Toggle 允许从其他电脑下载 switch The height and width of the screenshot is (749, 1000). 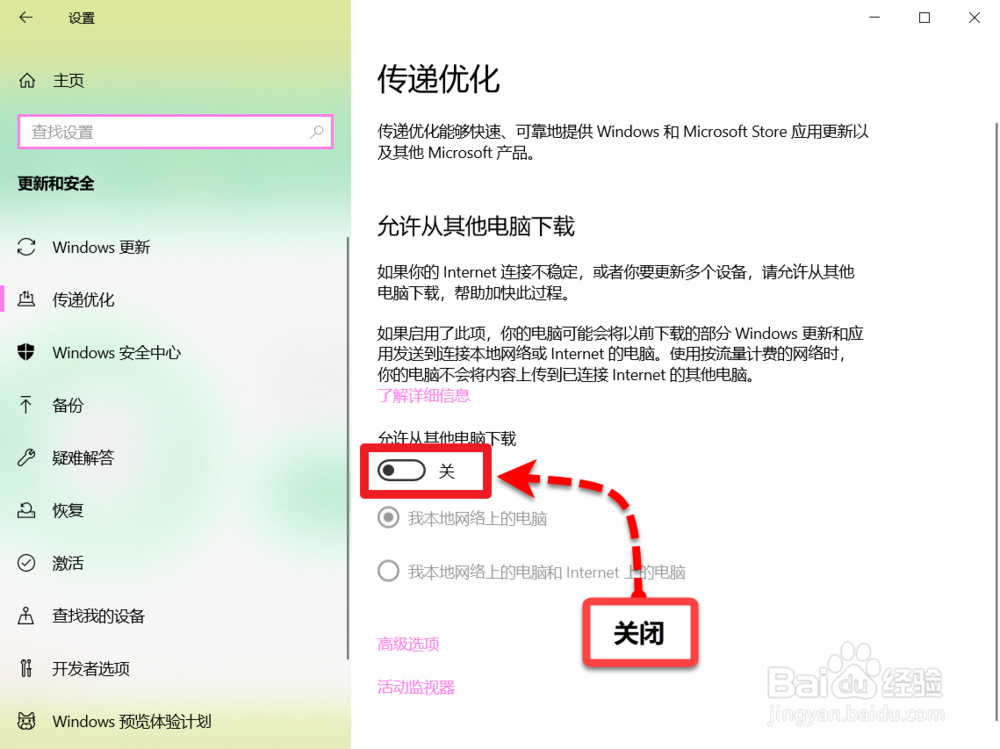[x=401, y=471]
